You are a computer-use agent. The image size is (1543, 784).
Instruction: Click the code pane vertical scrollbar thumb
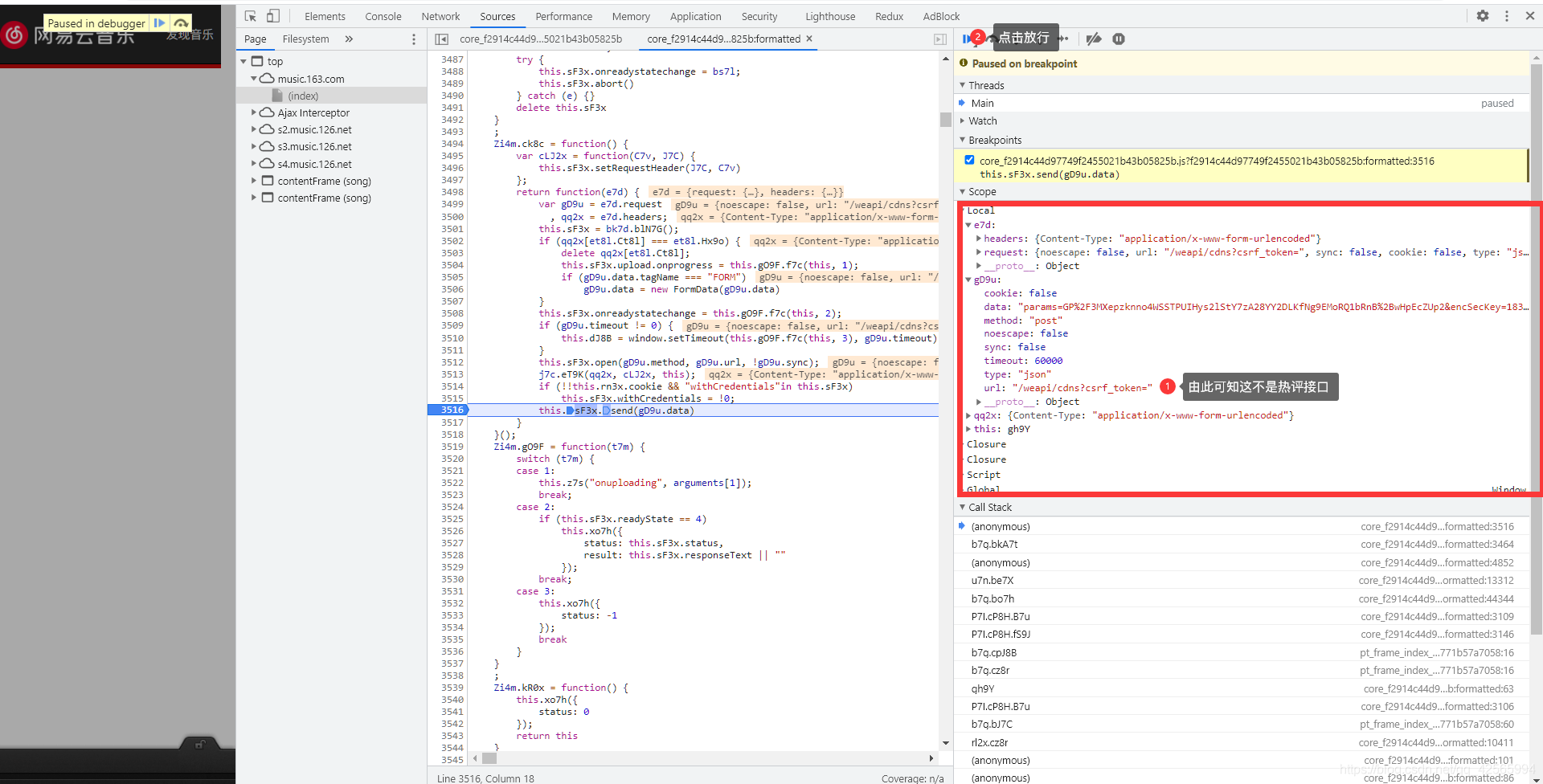click(x=946, y=119)
